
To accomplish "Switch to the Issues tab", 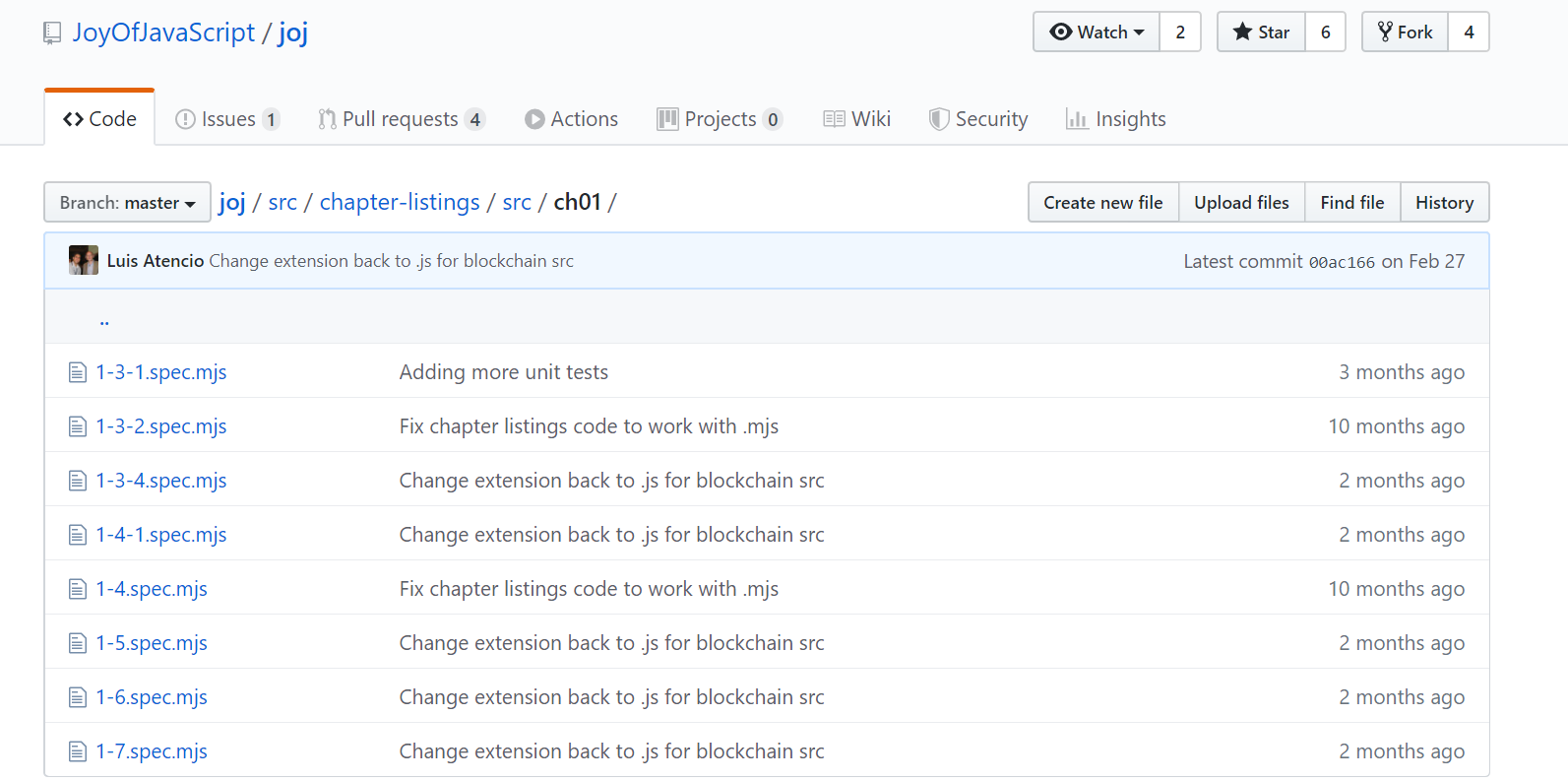I will click(x=227, y=119).
